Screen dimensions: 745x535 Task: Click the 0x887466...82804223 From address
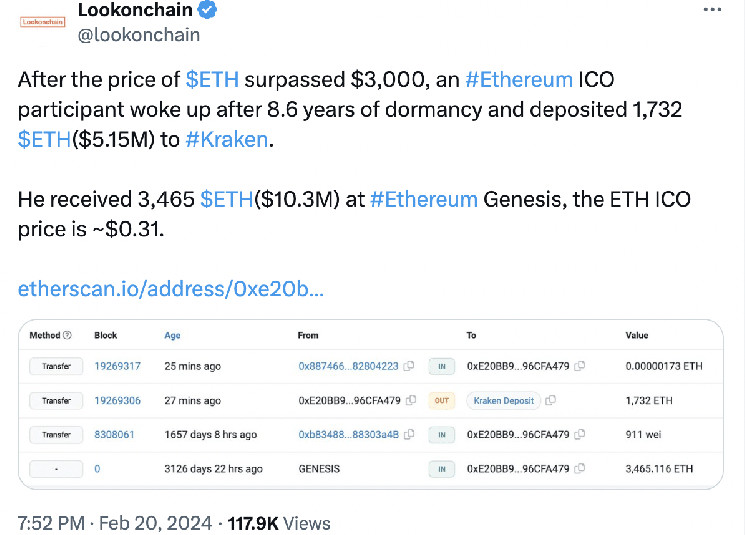(348, 366)
